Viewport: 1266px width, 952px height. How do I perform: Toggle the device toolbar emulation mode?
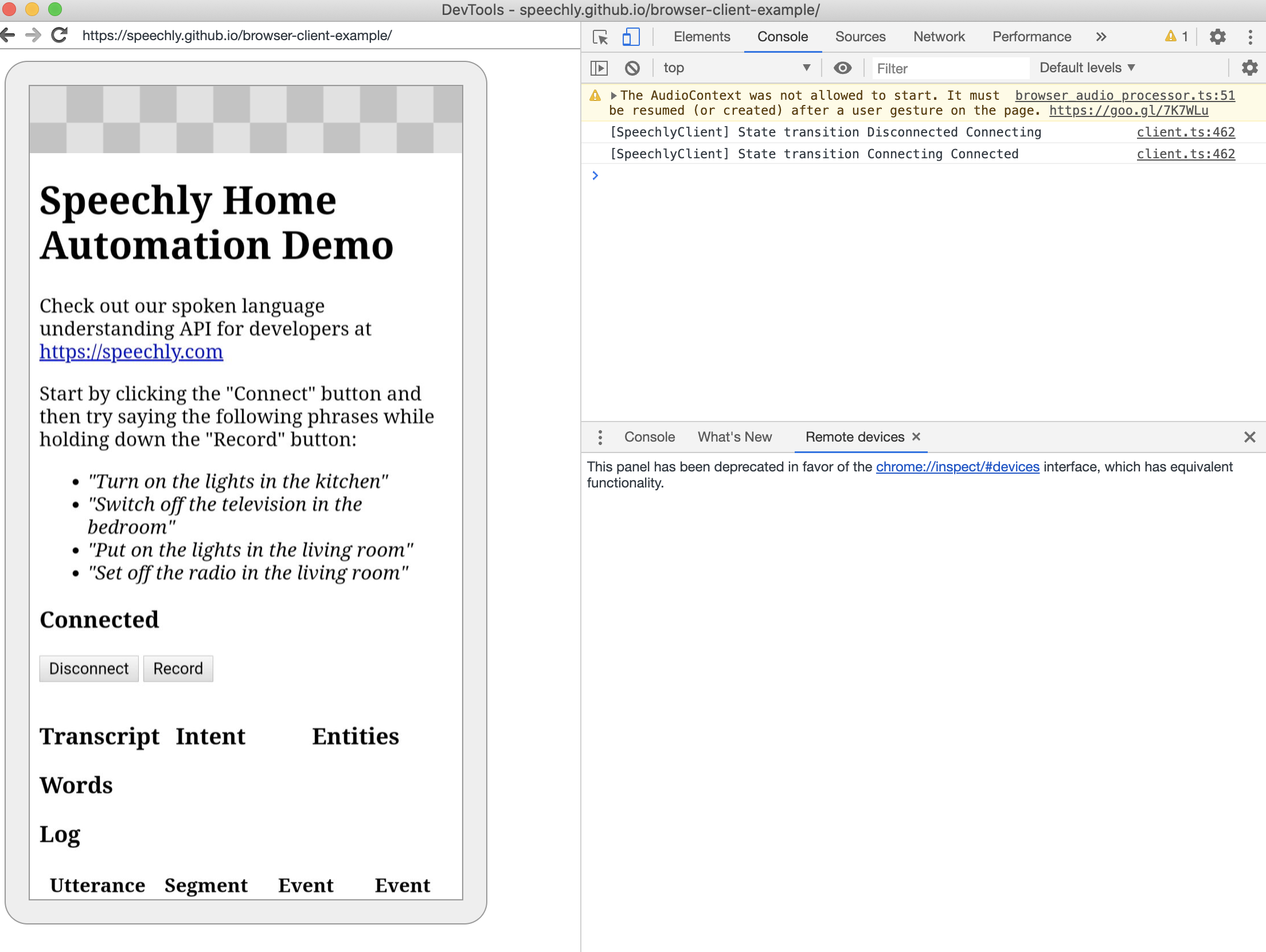pos(631,36)
